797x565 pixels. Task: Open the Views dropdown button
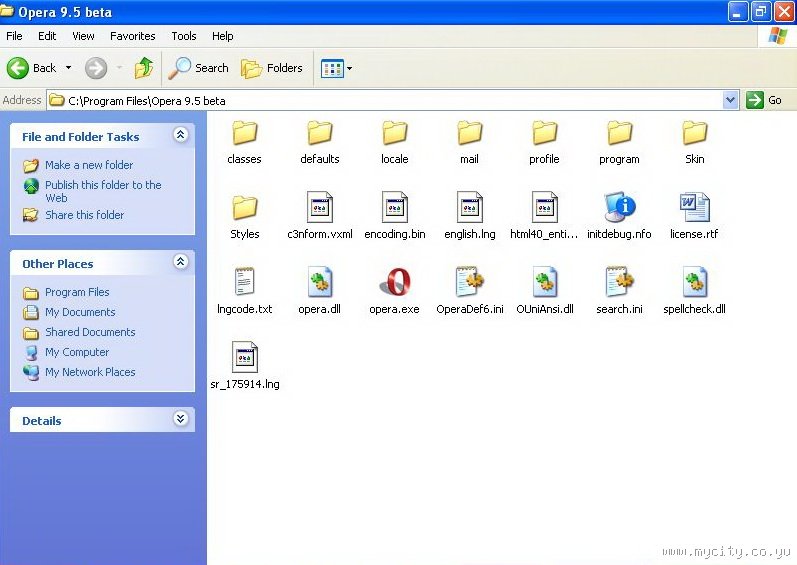pos(336,68)
